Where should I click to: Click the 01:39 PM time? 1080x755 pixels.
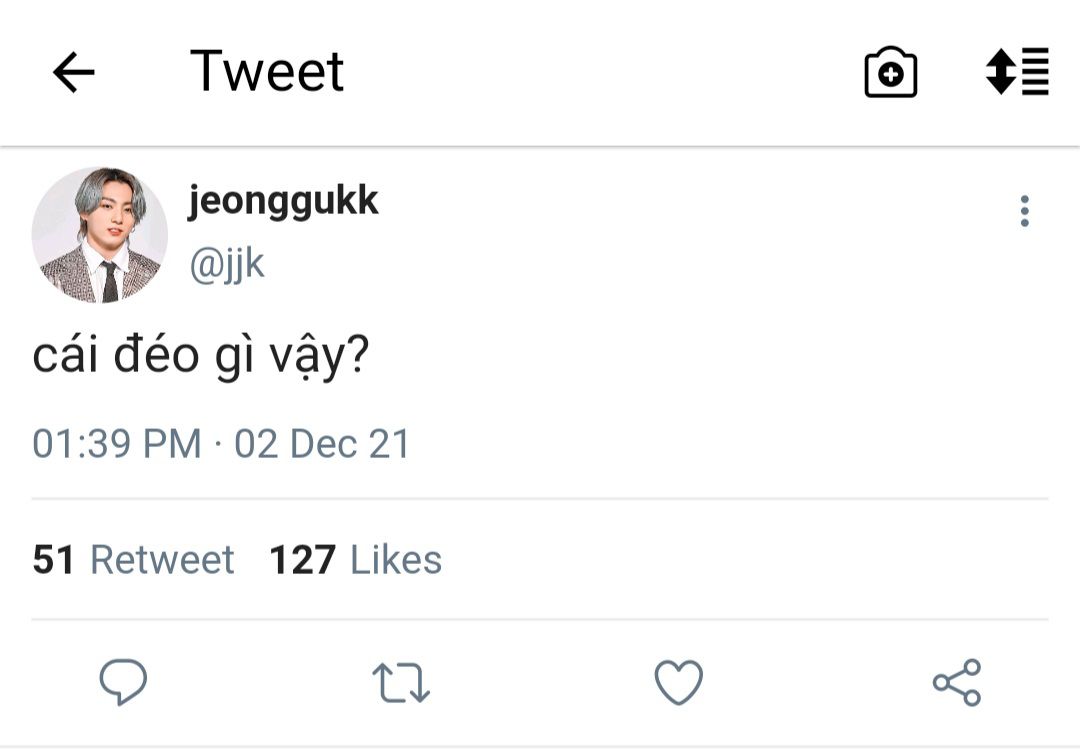(x=116, y=444)
